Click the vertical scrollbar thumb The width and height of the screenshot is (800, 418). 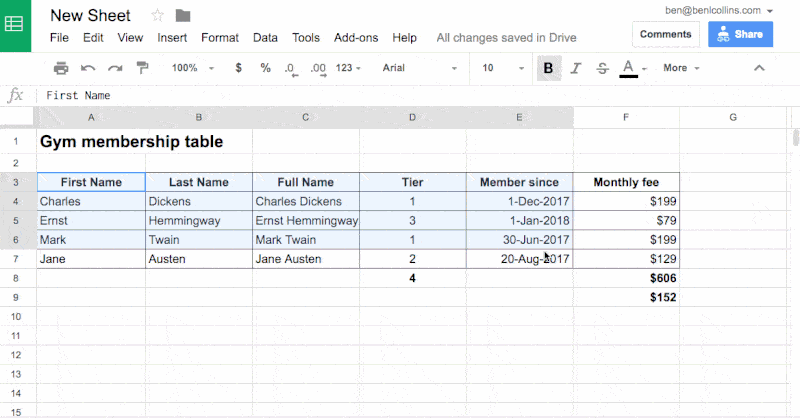pyautogui.click(x=796, y=138)
